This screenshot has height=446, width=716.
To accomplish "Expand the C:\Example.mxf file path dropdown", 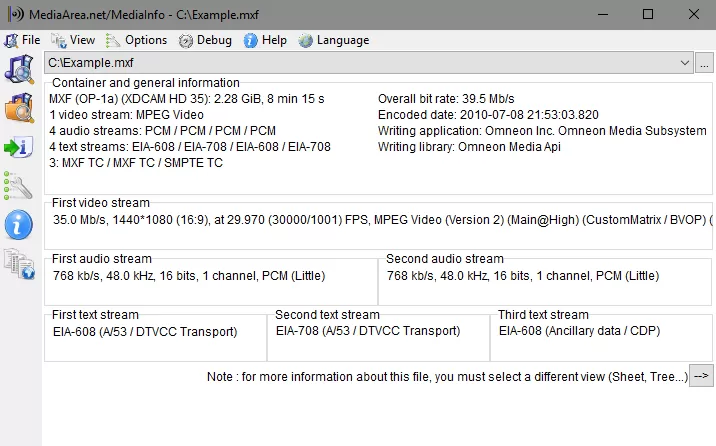I will tap(684, 63).
